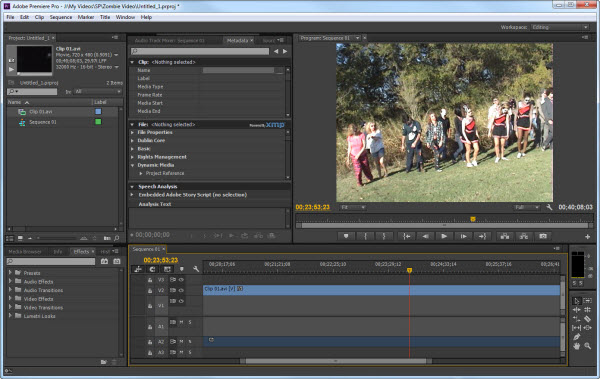This screenshot has width=600, height=379.
Task: Select Clip 01.avi in Project panel
Action: tap(41, 112)
